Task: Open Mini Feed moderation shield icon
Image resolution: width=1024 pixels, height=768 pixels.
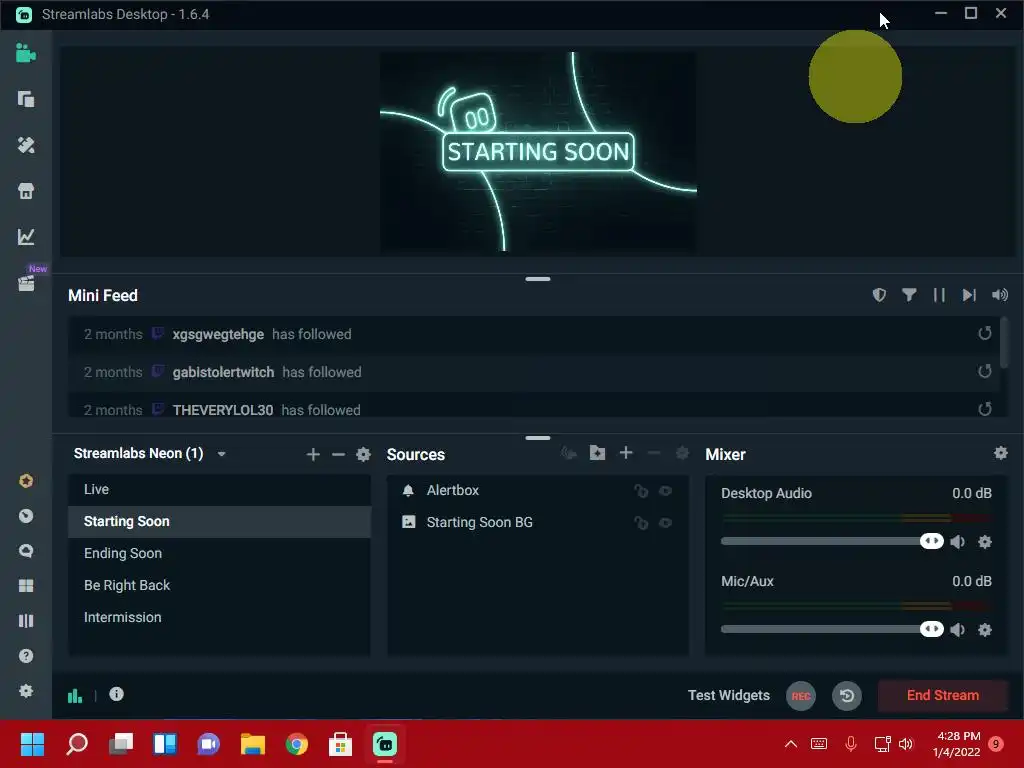Action: [x=879, y=295]
